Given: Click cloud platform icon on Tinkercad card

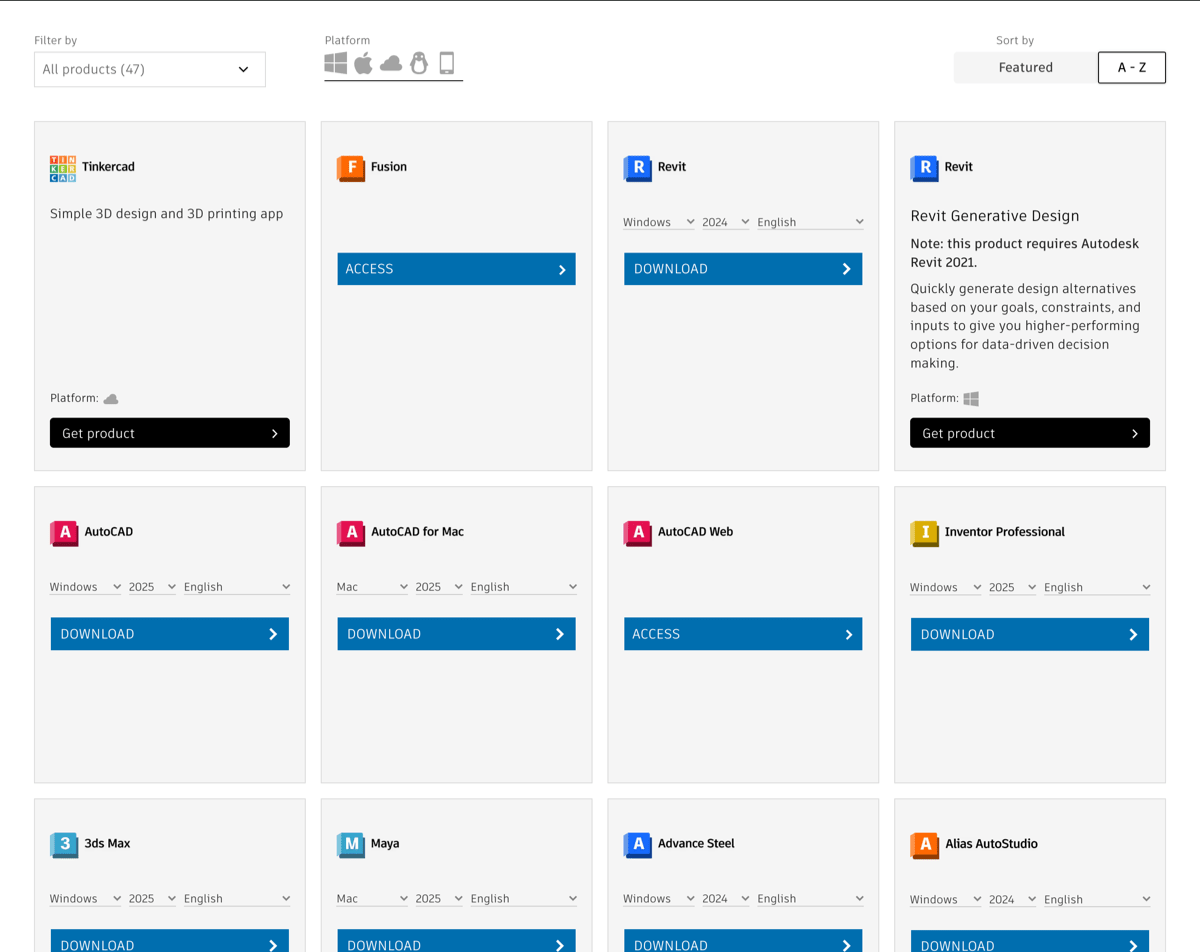Looking at the screenshot, I should pos(111,399).
